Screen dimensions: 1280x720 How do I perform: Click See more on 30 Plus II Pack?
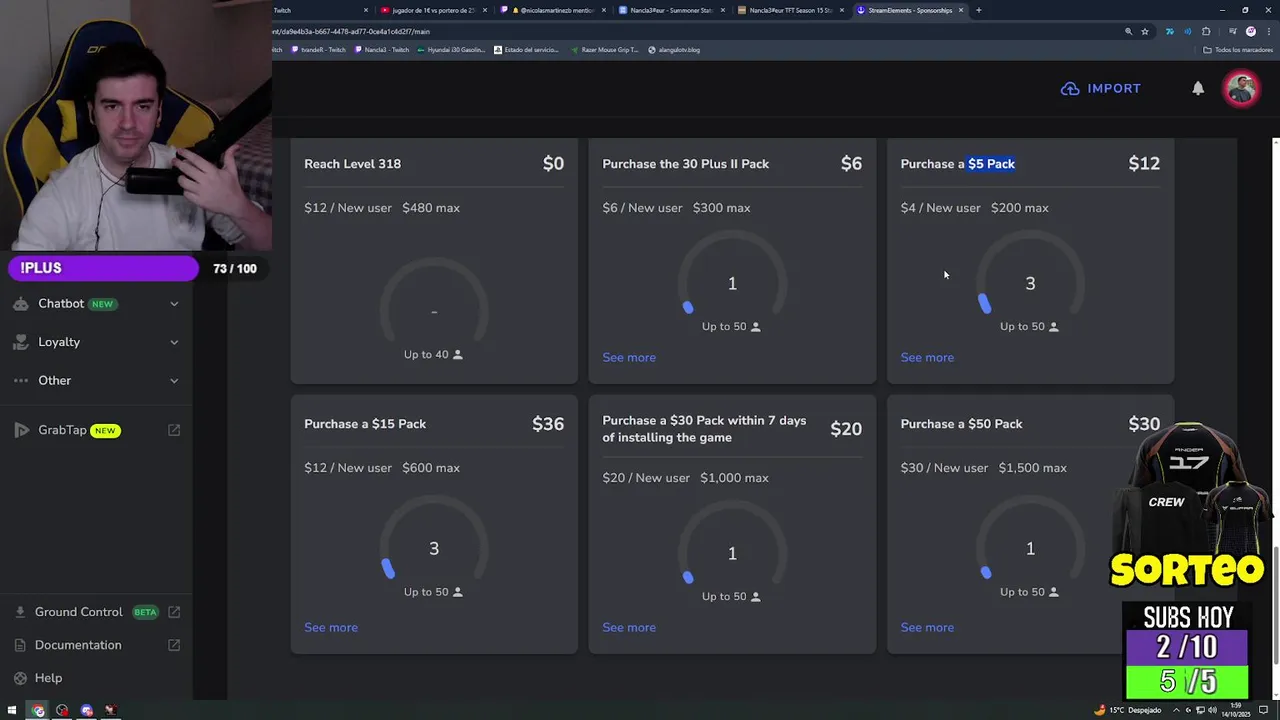pos(629,357)
